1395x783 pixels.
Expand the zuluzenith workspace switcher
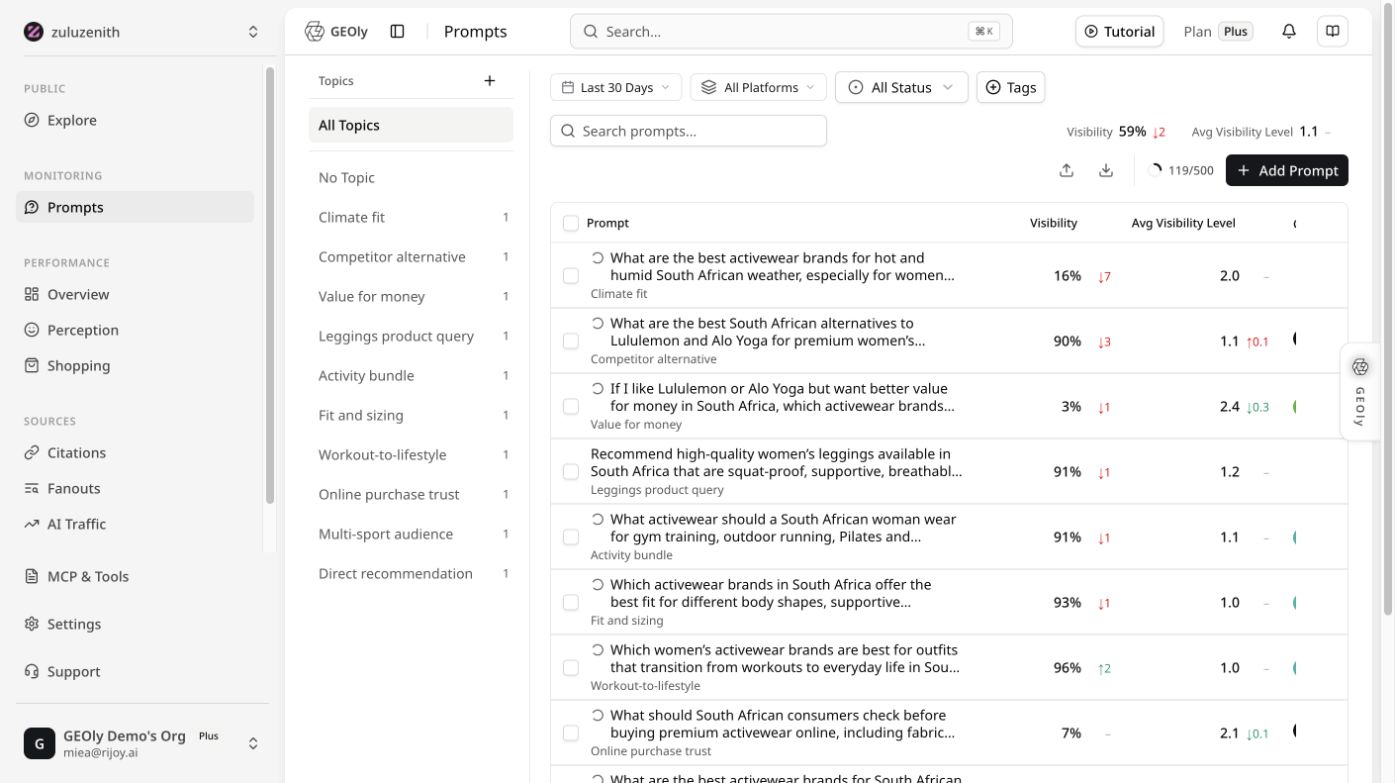(x=140, y=32)
